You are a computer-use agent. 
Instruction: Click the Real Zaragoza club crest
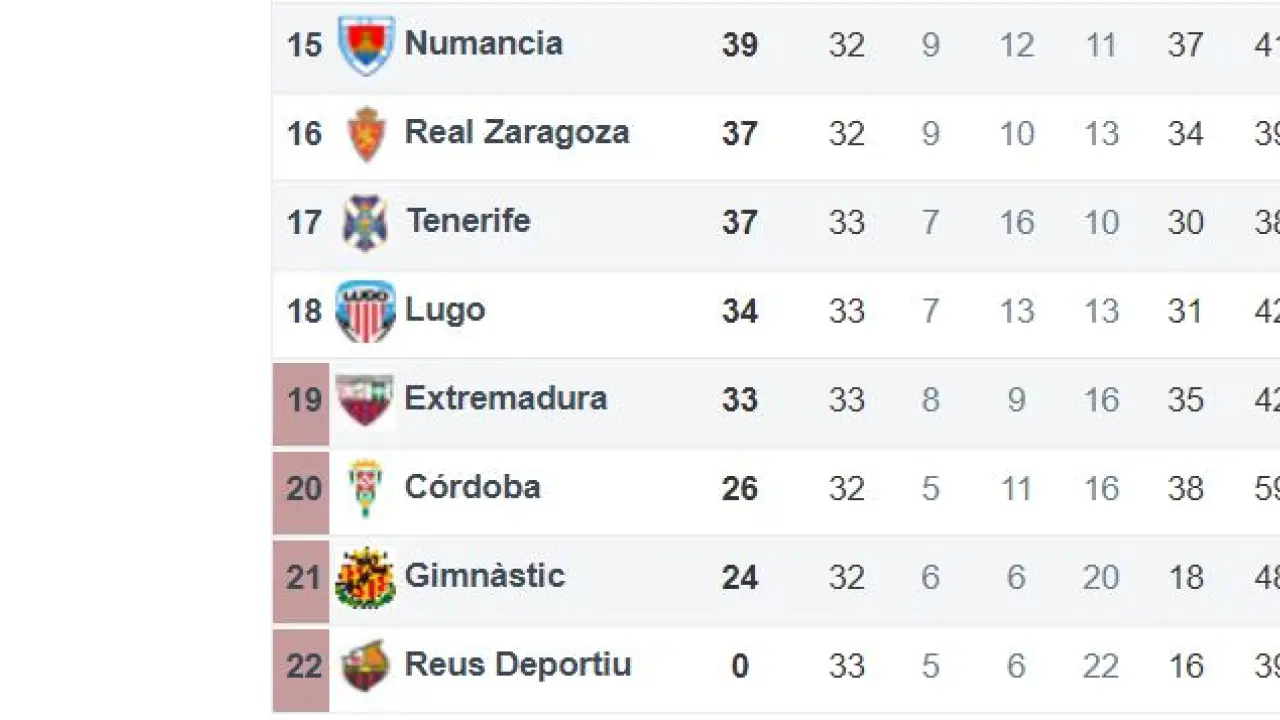coord(366,134)
